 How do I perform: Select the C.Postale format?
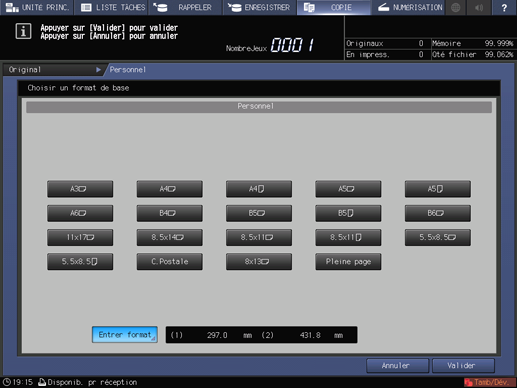pyautogui.click(x=169, y=262)
